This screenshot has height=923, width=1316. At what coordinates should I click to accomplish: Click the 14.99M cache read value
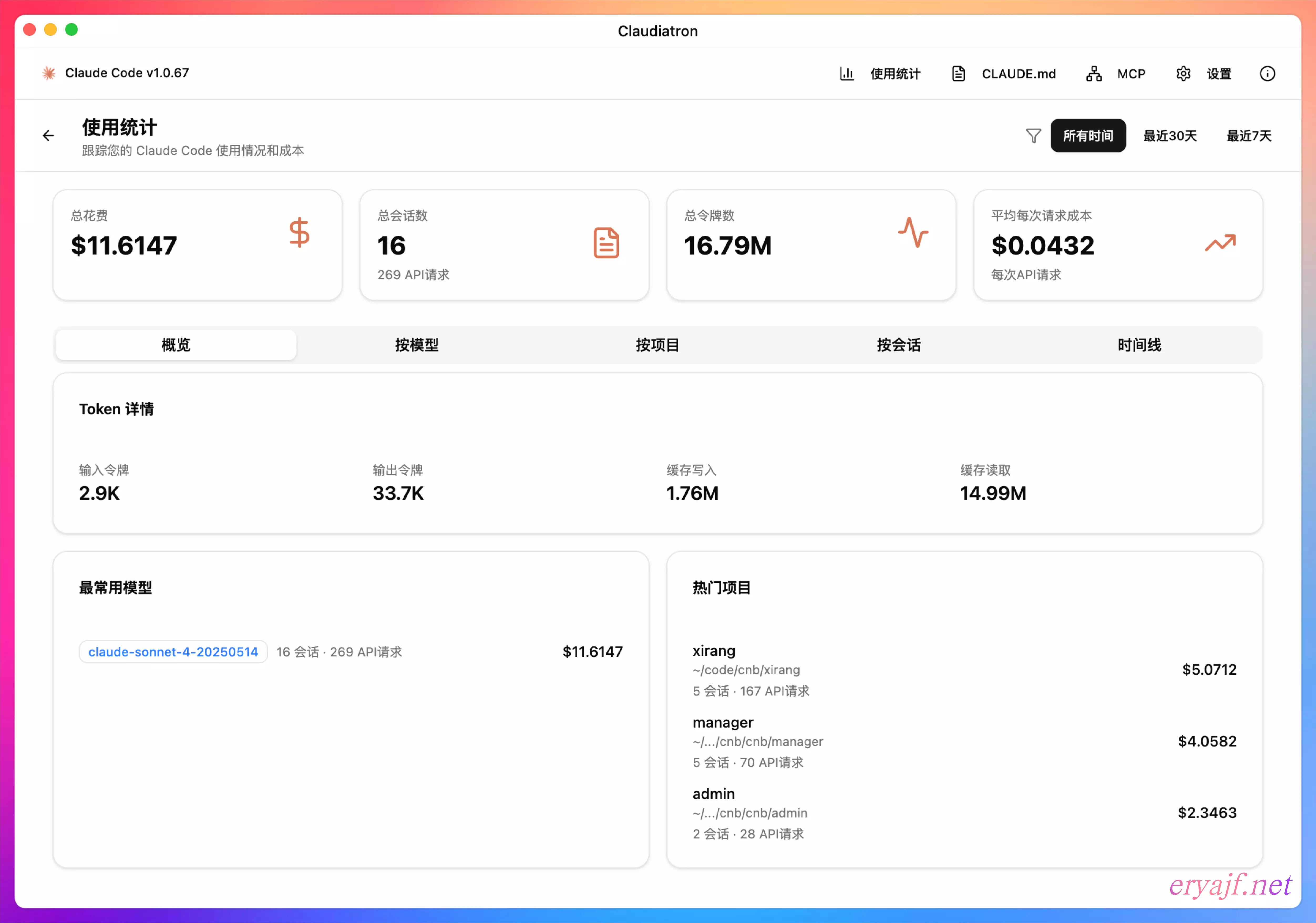point(993,494)
